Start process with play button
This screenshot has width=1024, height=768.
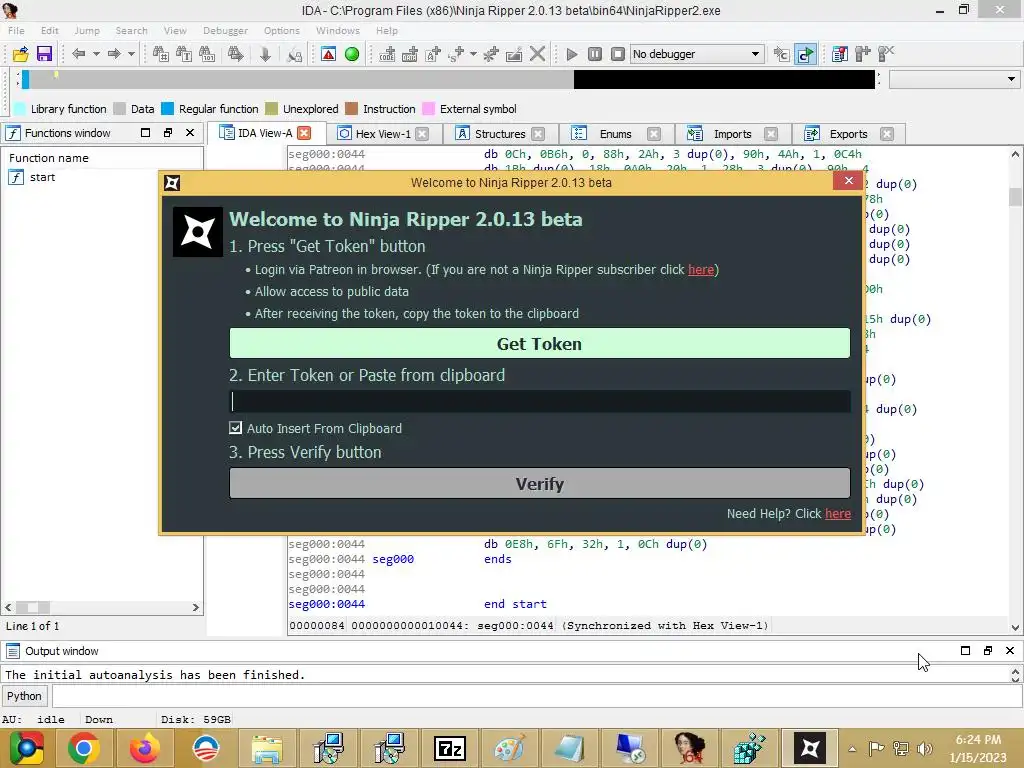[x=571, y=54]
